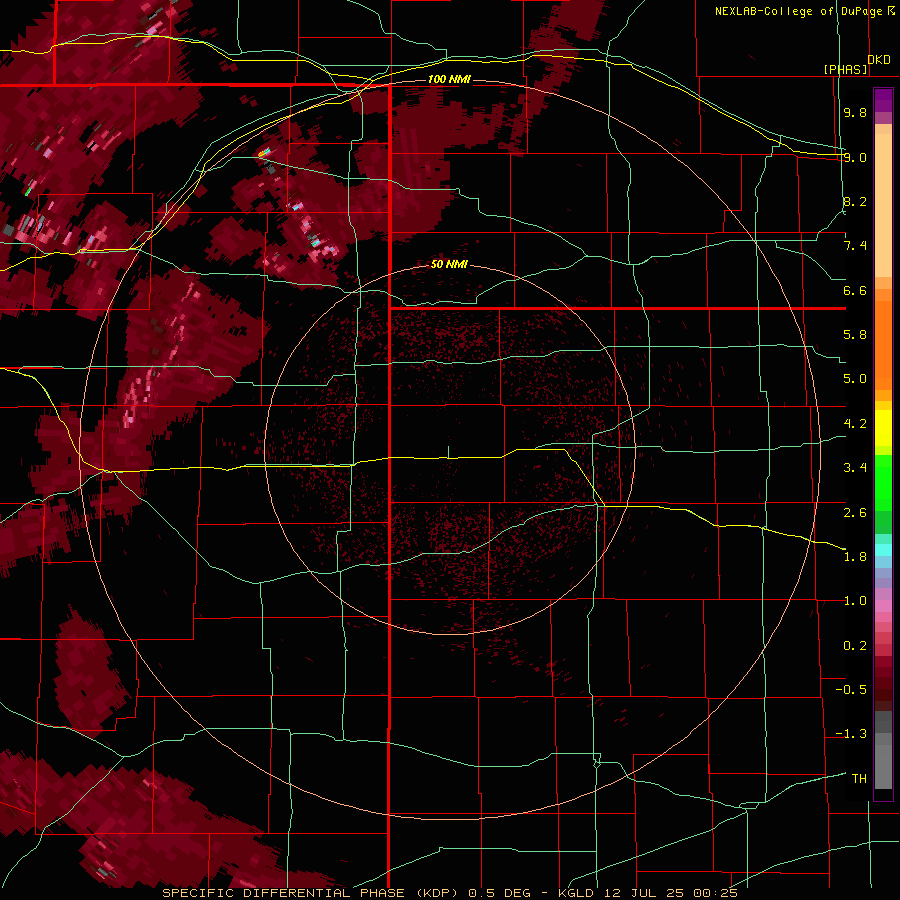Screen dimensions: 900x900
Task: Click the KGLD radar site identifier
Action: coord(576,893)
